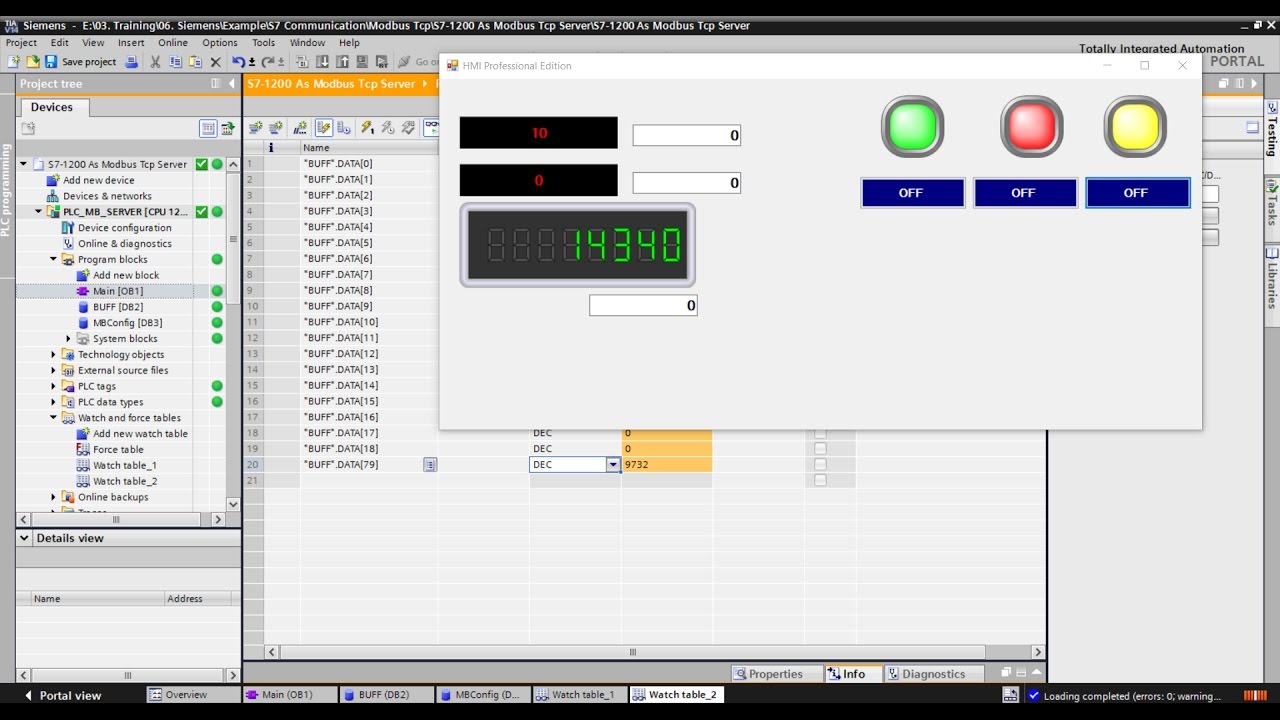Add a row with the second watch table icon
Image resolution: width=1280 pixels, height=720 pixels.
tap(275, 128)
